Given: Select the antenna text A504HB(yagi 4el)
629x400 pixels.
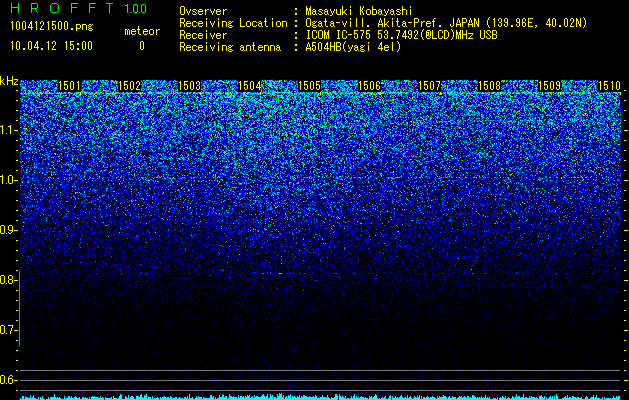Looking at the screenshot, I should tap(353, 47).
